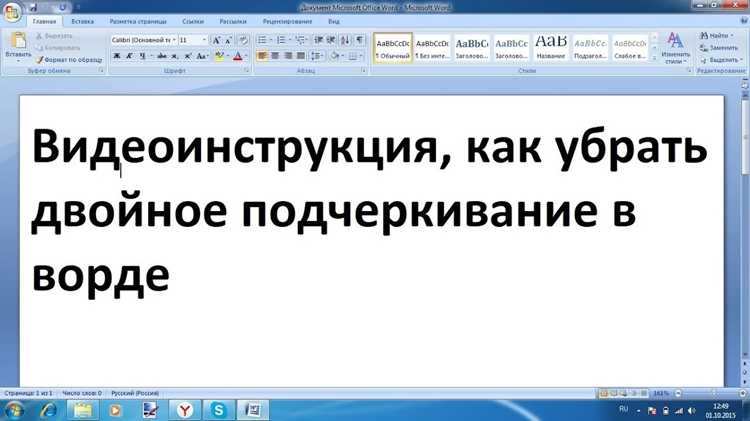This screenshot has height=421, width=750.
Task: Open the line spacing dropdown
Action: coord(317,56)
